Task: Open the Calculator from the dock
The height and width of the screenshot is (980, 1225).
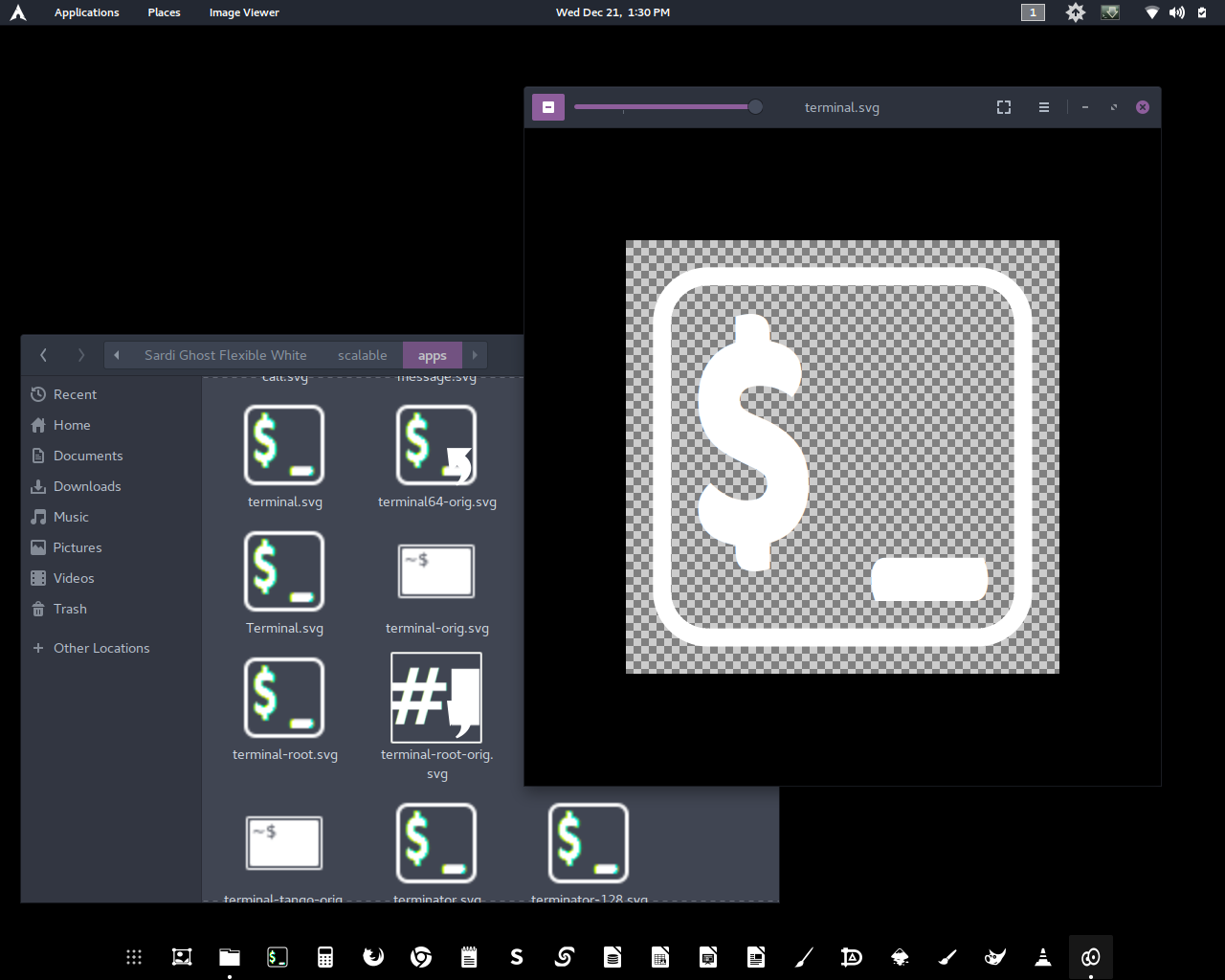Action: click(325, 957)
